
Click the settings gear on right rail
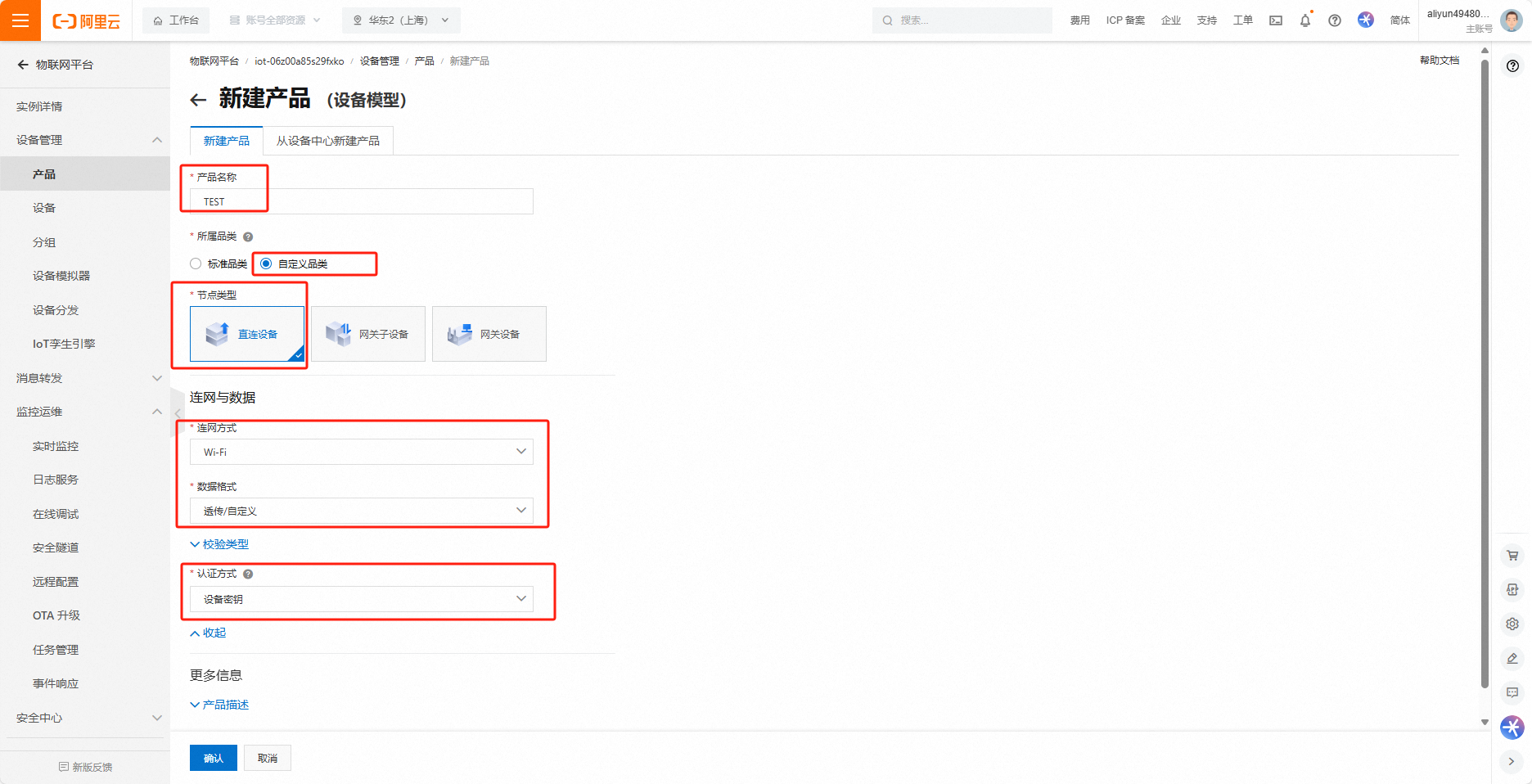click(x=1512, y=624)
